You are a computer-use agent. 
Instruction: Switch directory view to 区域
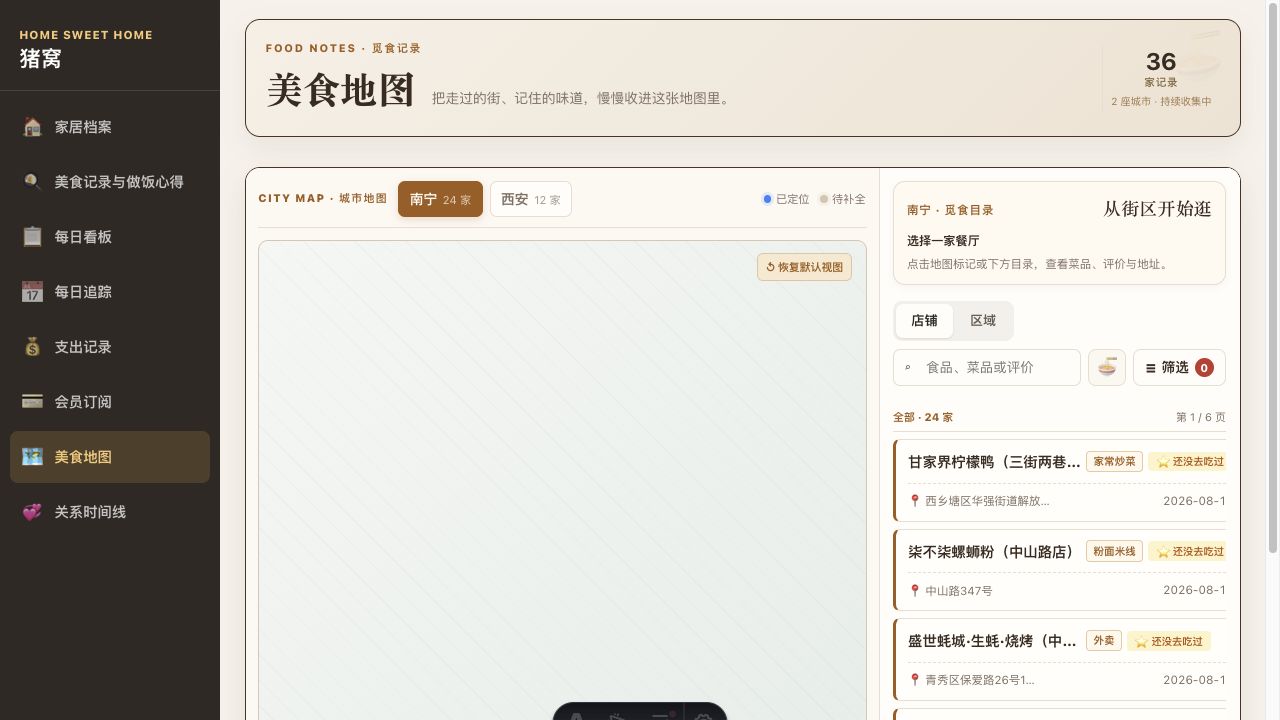(x=983, y=321)
